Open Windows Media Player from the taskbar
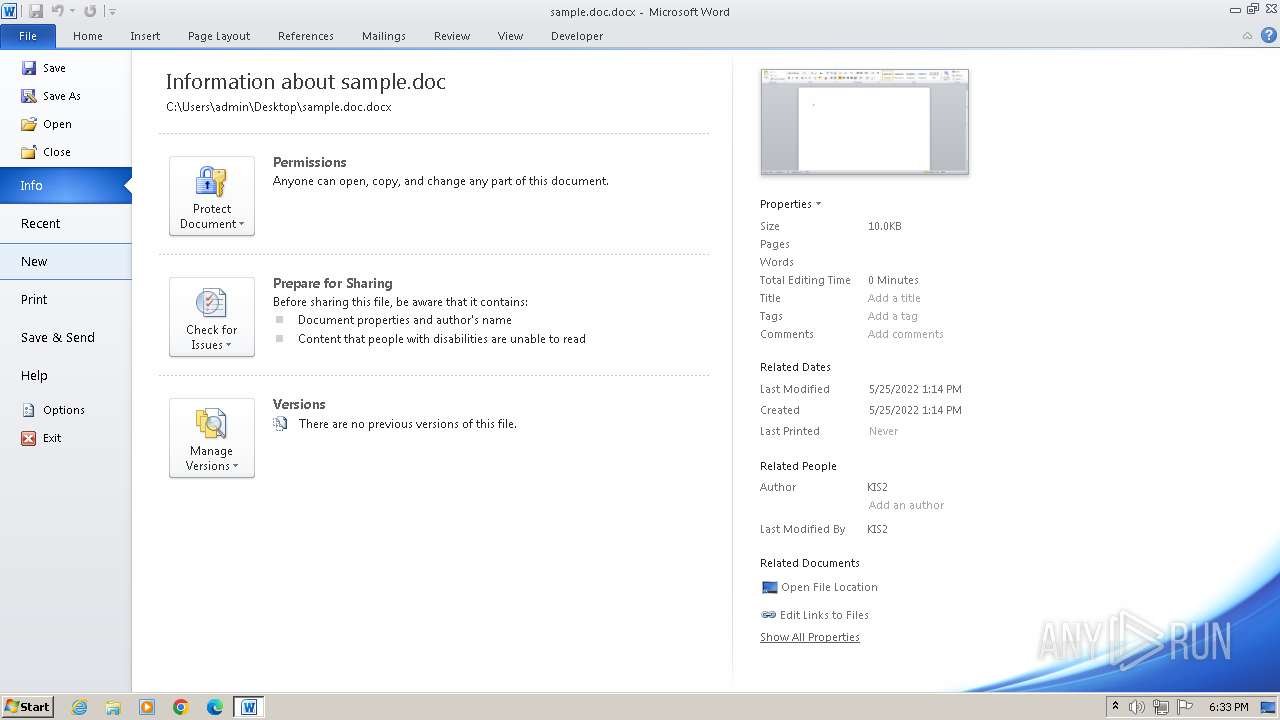The height and width of the screenshot is (720, 1280). [x=147, y=707]
